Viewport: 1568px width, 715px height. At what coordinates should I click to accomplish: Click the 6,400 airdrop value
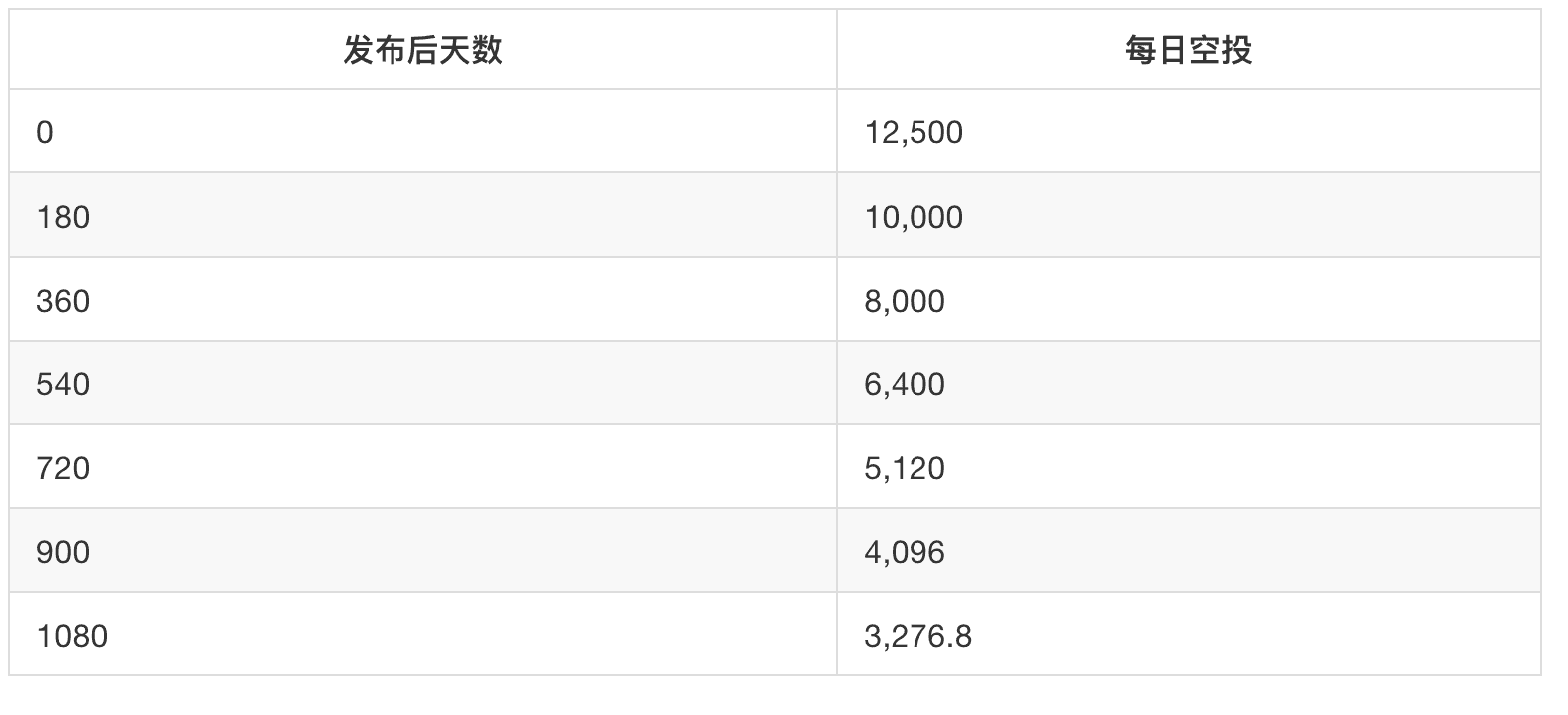tap(1188, 382)
